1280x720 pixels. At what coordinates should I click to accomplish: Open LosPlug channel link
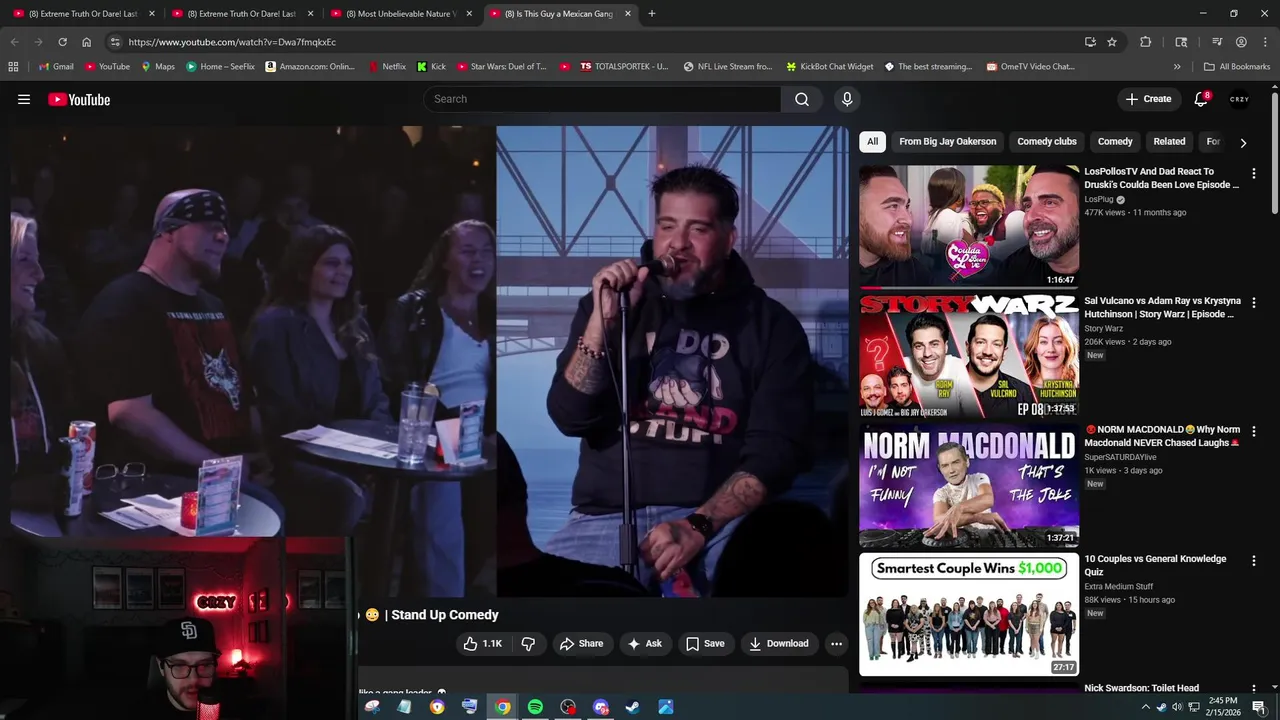pos(1099,200)
